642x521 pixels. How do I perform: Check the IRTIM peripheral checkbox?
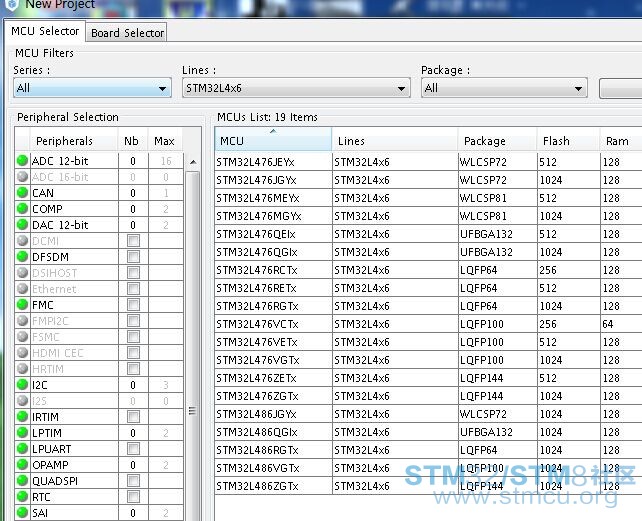[x=133, y=417]
